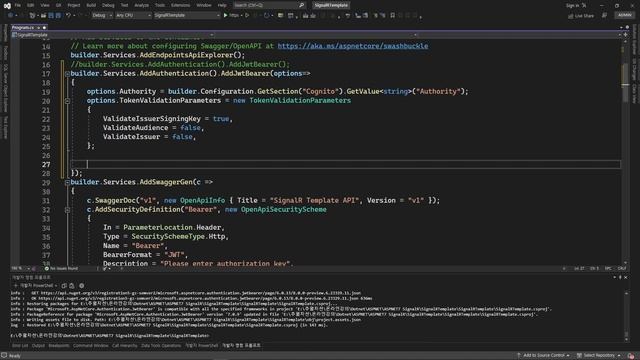Open the File menu

[x=18, y=5]
